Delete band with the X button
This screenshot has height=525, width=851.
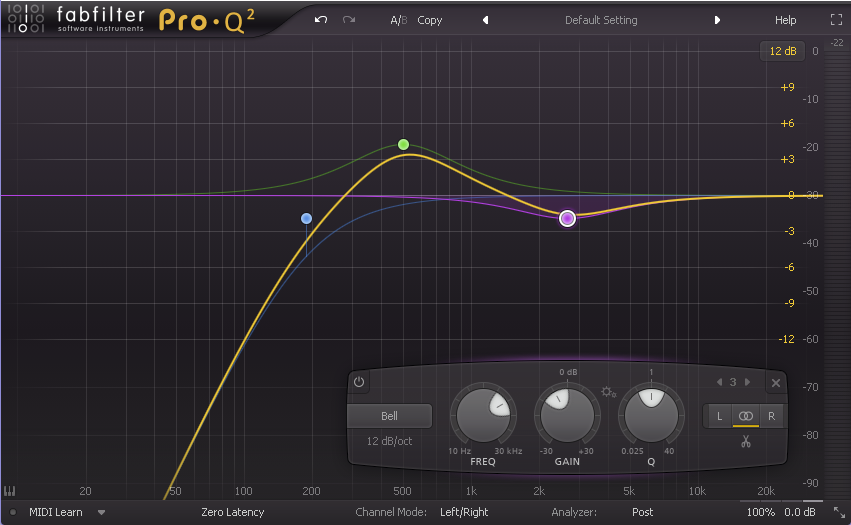click(776, 383)
